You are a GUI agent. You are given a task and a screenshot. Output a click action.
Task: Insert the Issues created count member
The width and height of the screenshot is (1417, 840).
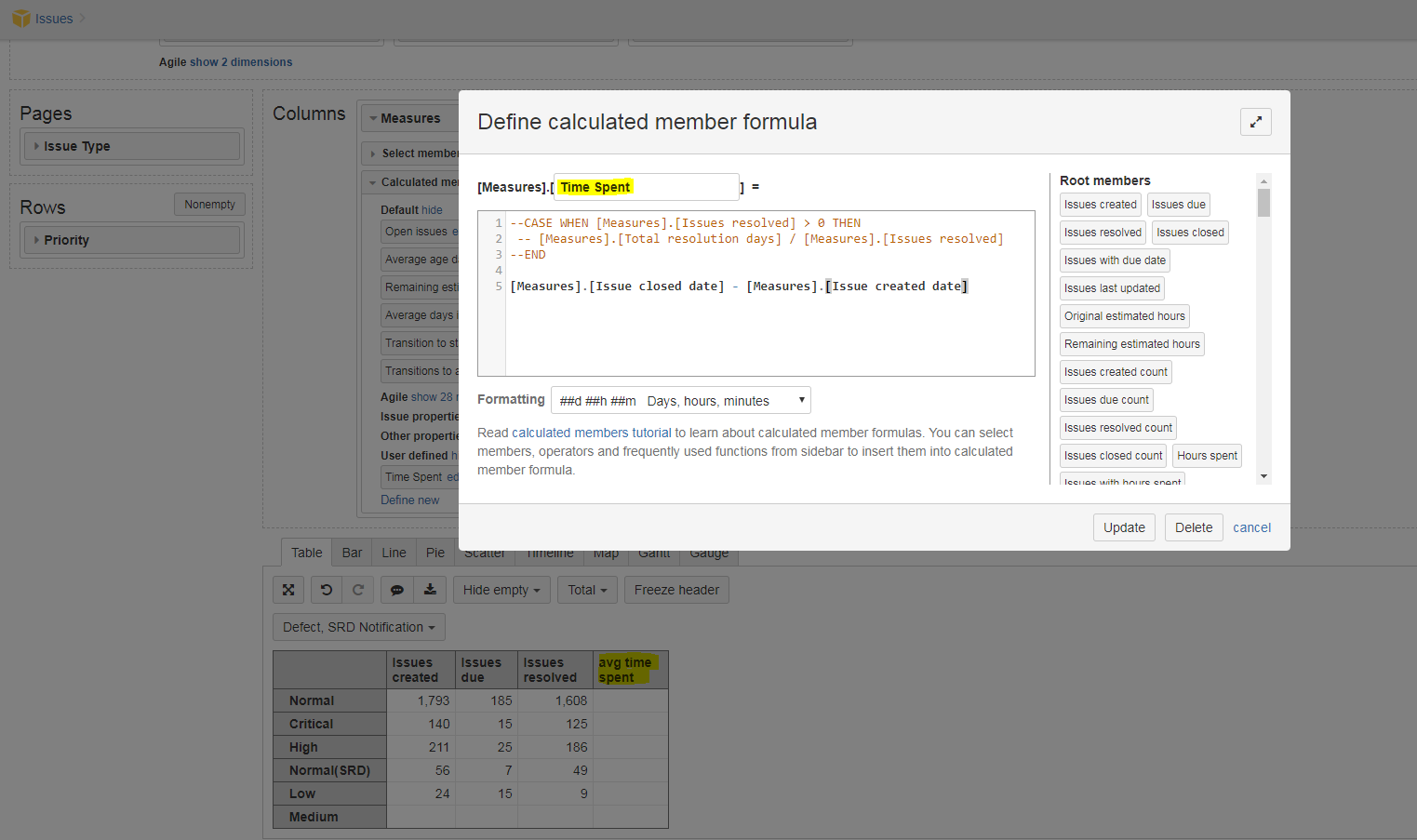[x=1116, y=372]
